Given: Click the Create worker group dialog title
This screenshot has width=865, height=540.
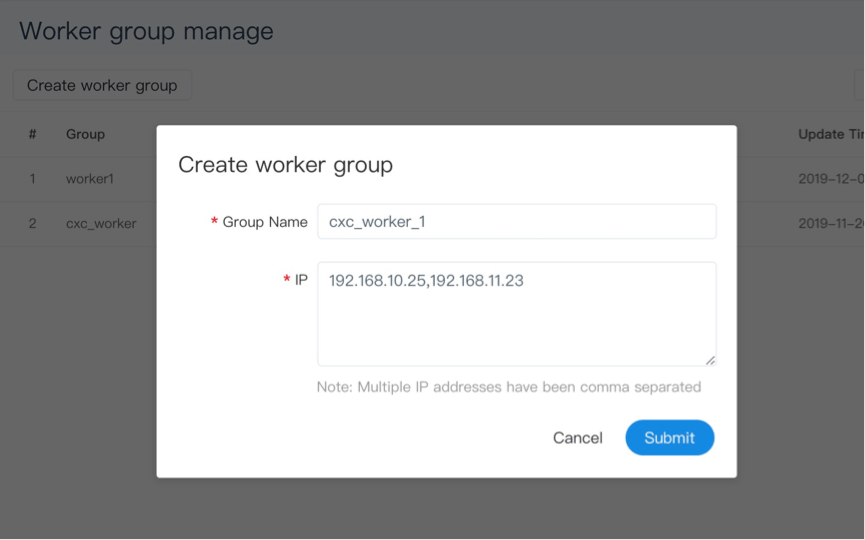Looking at the screenshot, I should coord(285,165).
